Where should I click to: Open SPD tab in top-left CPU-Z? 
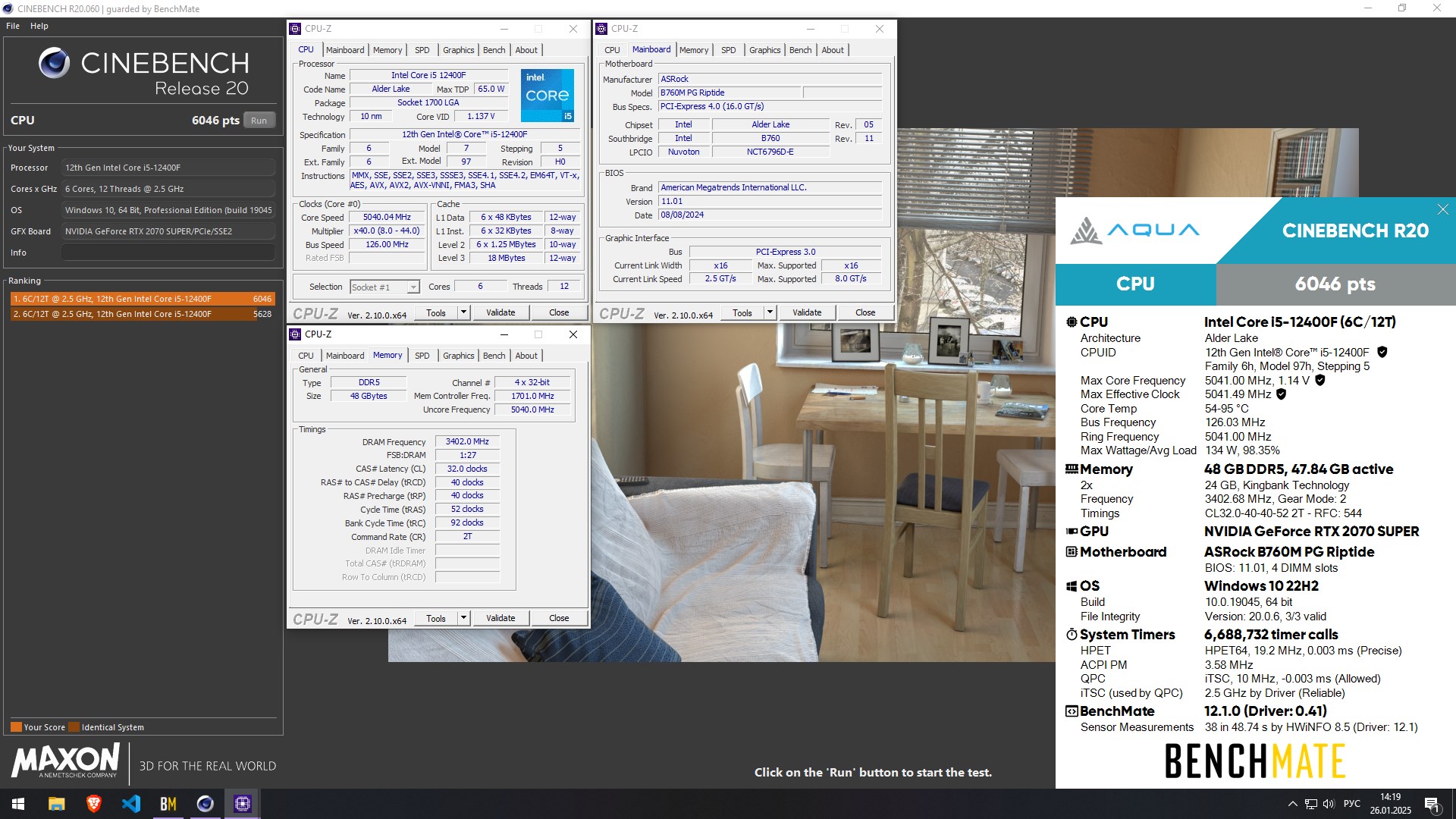point(422,50)
